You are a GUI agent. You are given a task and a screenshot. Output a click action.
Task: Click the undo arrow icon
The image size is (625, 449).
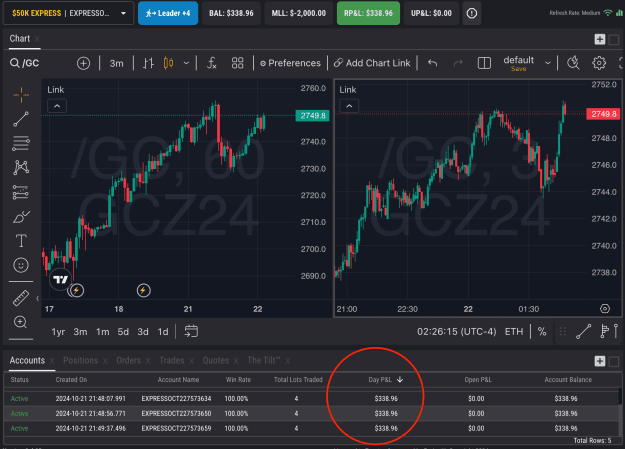click(x=432, y=63)
